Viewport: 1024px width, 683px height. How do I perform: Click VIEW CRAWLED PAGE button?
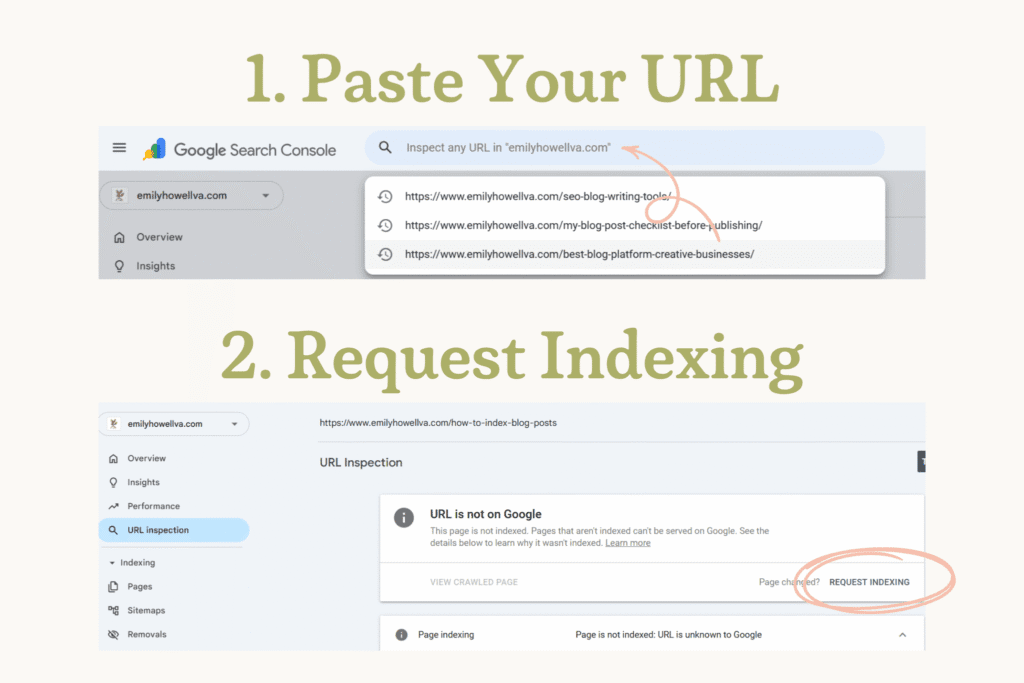point(474,582)
